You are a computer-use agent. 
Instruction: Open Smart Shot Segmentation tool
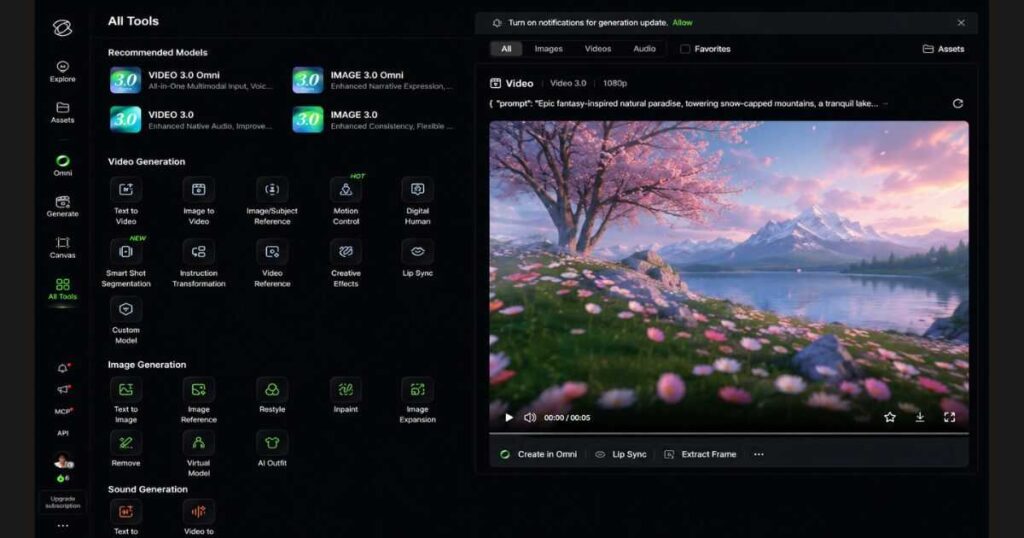(x=126, y=263)
